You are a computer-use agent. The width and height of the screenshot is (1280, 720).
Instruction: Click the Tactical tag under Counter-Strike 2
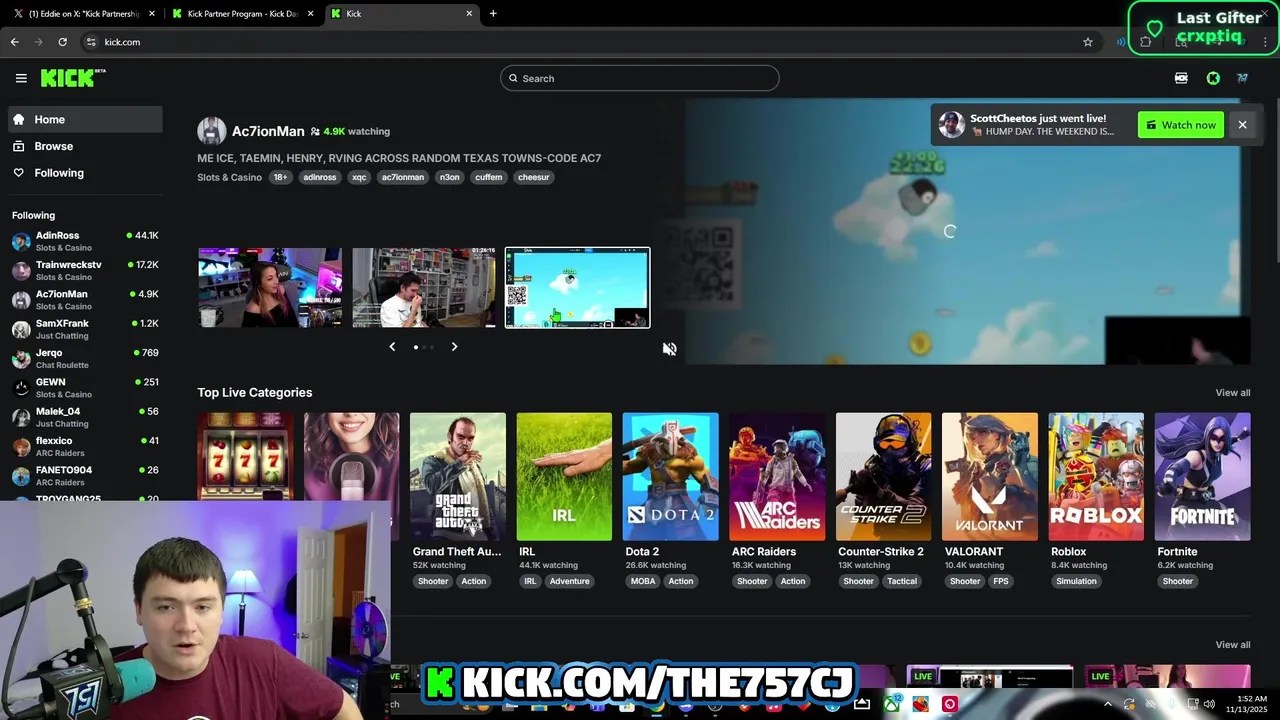902,581
